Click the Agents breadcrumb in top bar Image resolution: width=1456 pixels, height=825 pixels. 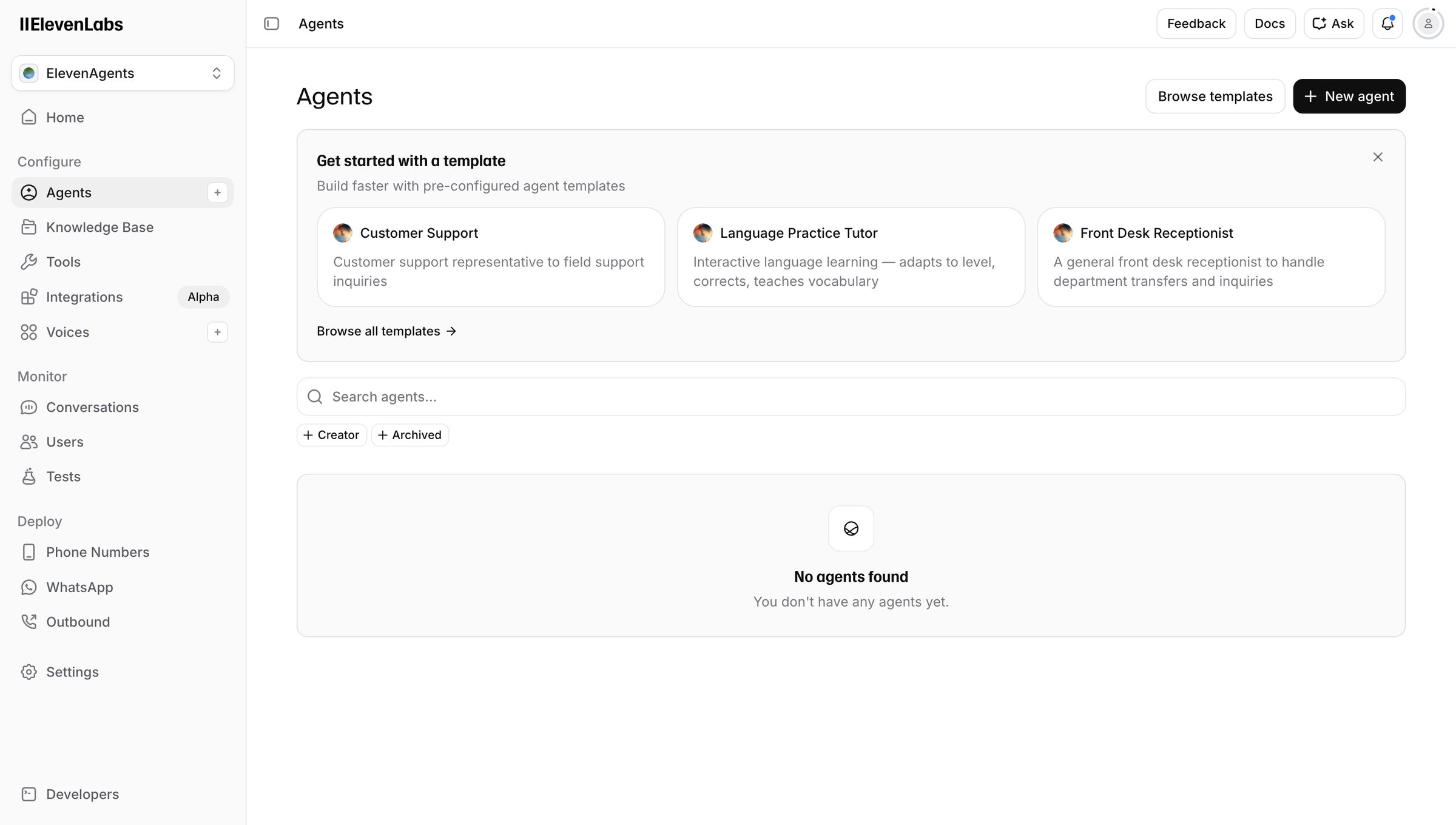pyautogui.click(x=321, y=24)
